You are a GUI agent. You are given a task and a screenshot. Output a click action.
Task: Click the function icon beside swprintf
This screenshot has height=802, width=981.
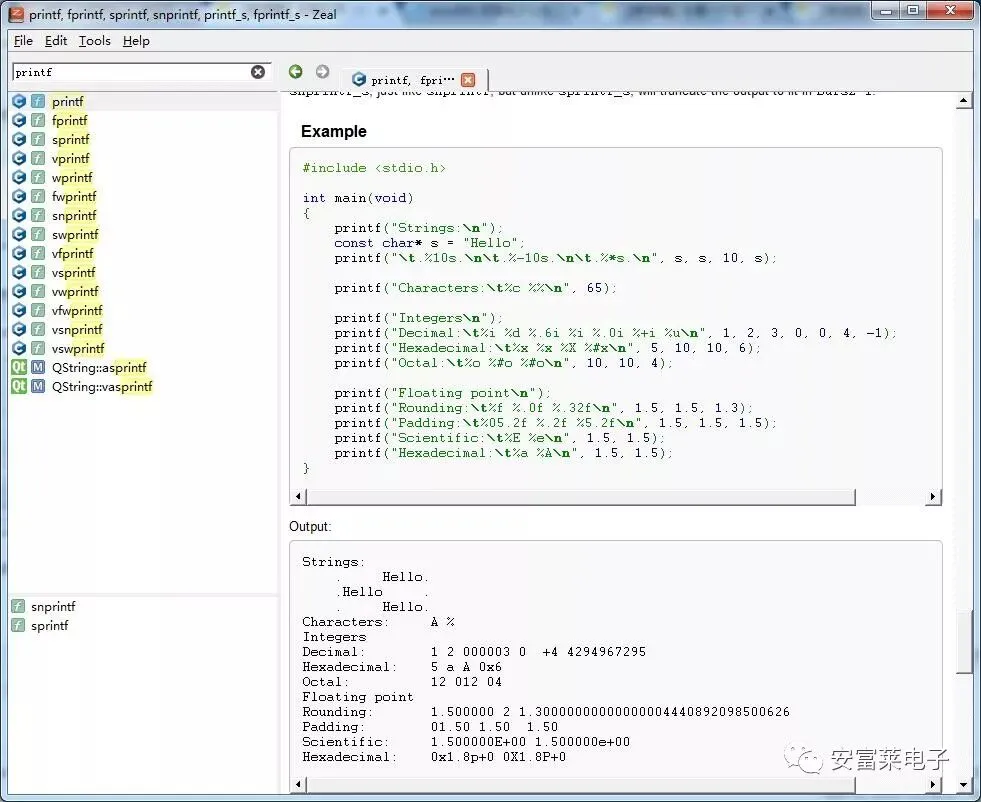(38, 234)
